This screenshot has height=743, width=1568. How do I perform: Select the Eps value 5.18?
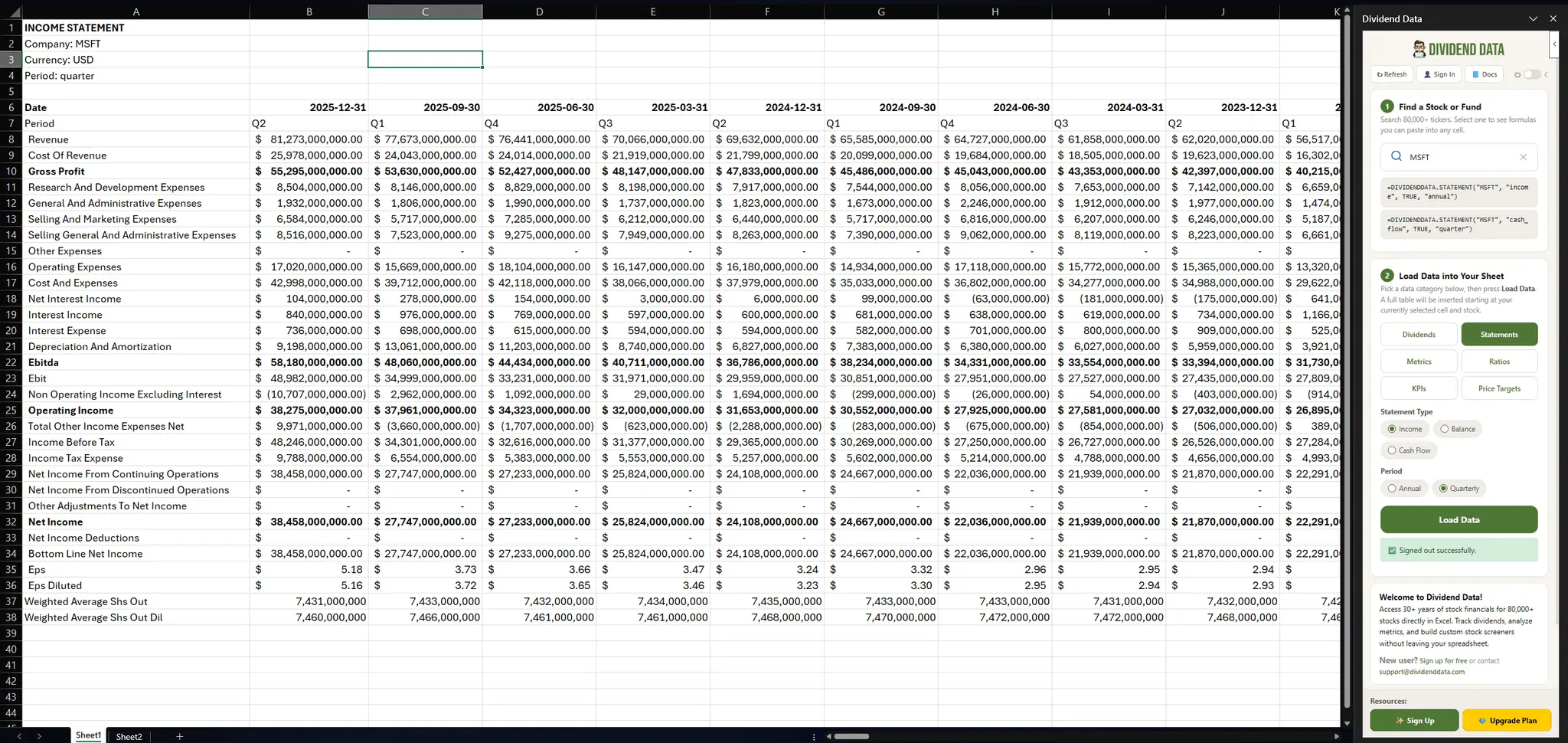(x=309, y=569)
